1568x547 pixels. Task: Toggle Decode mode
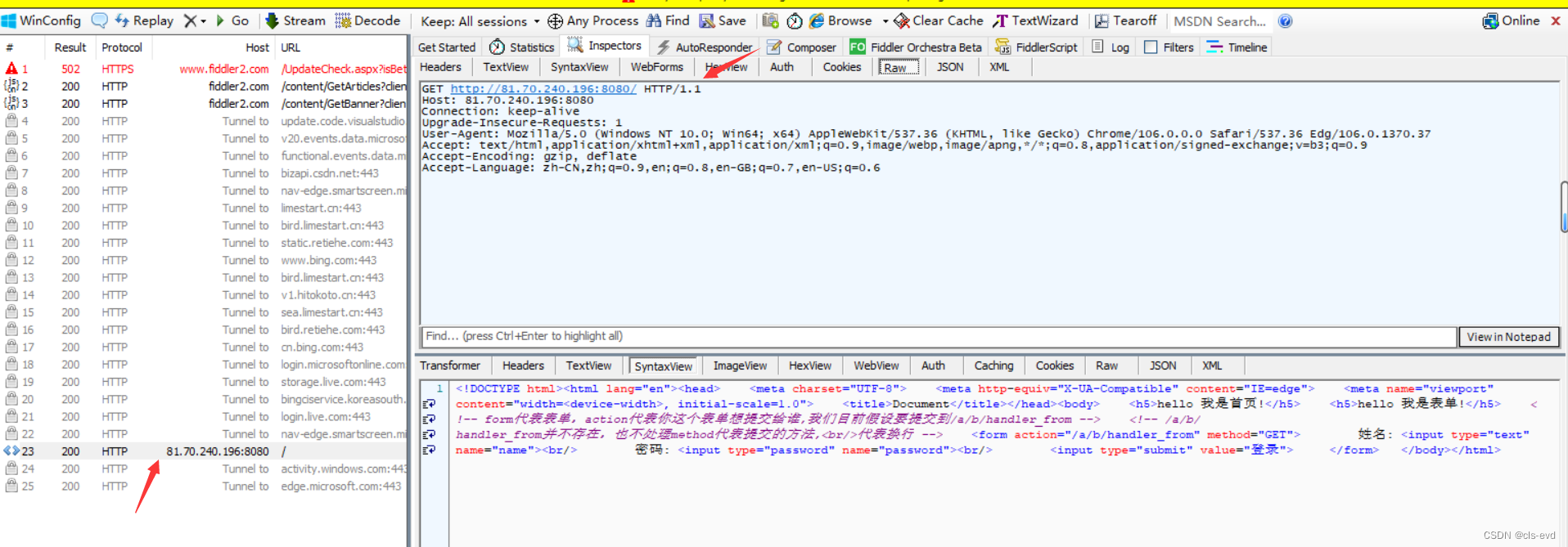[367, 20]
